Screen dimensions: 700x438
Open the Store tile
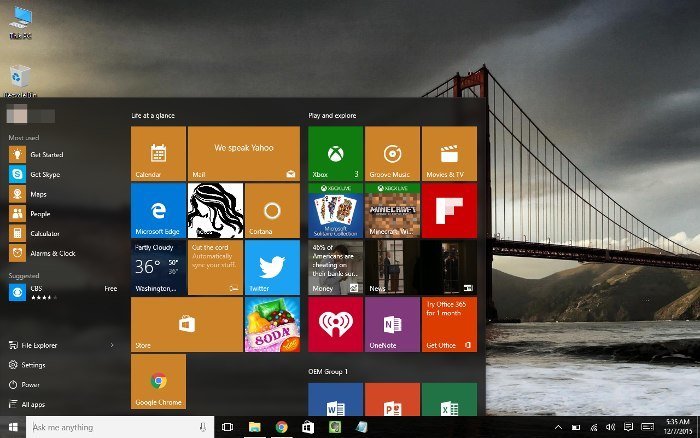click(187, 325)
